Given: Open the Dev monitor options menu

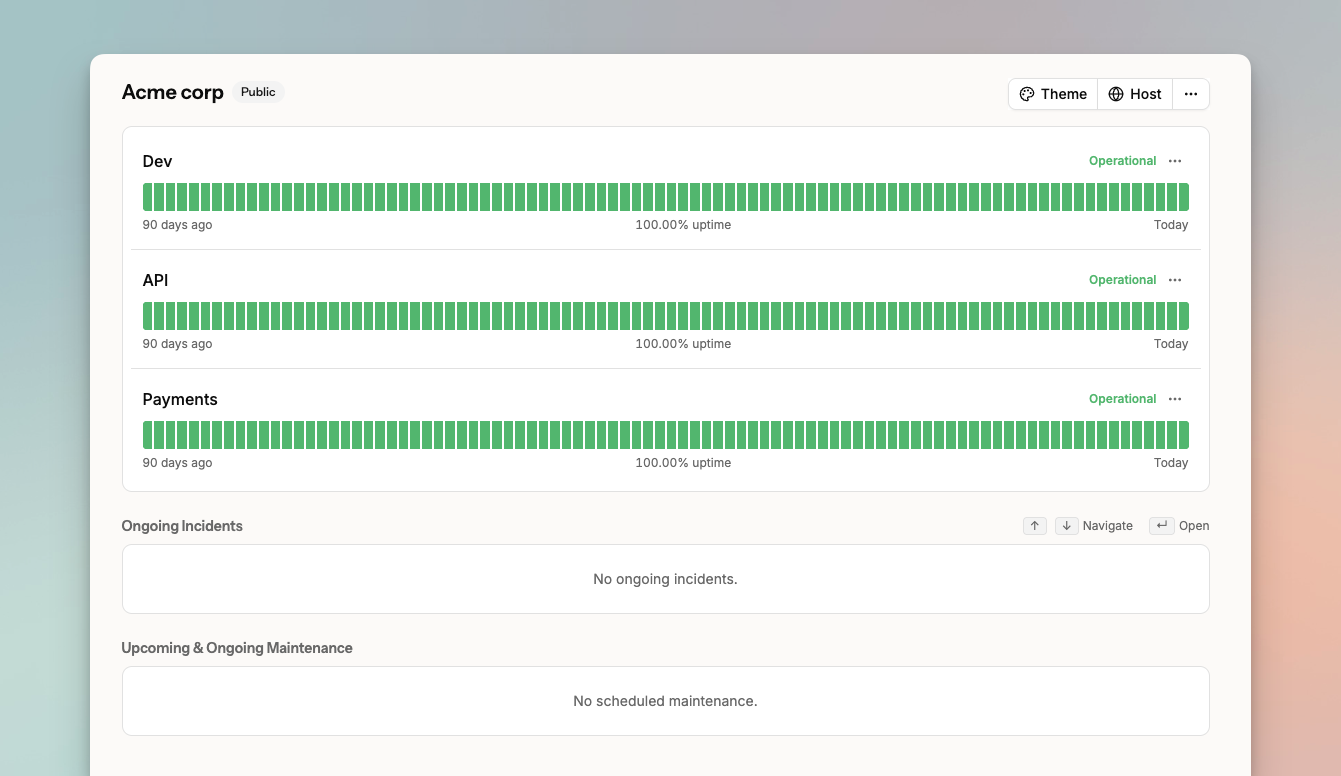Looking at the screenshot, I should 1175,161.
